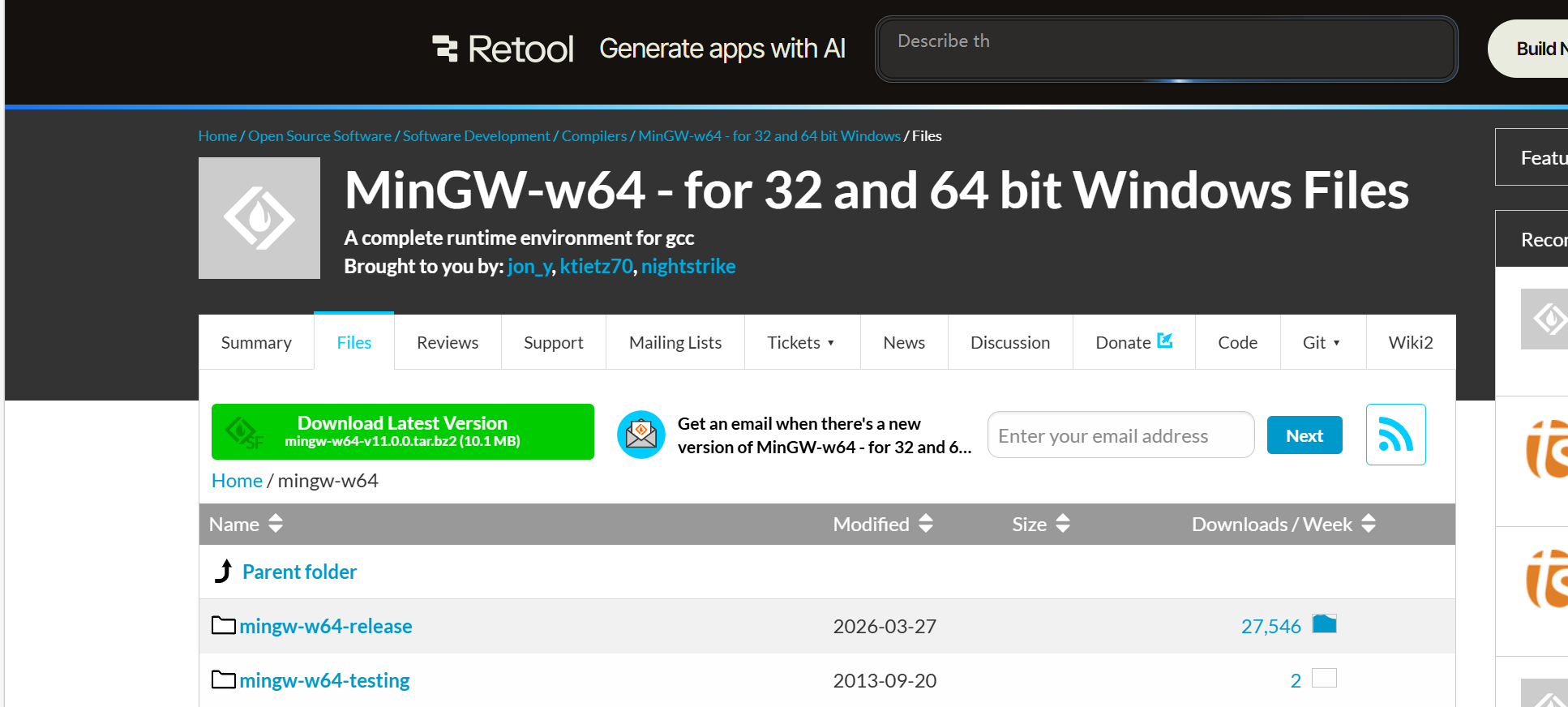This screenshot has height=707, width=1568.
Task: Go to the Support tab
Action: coord(554,342)
